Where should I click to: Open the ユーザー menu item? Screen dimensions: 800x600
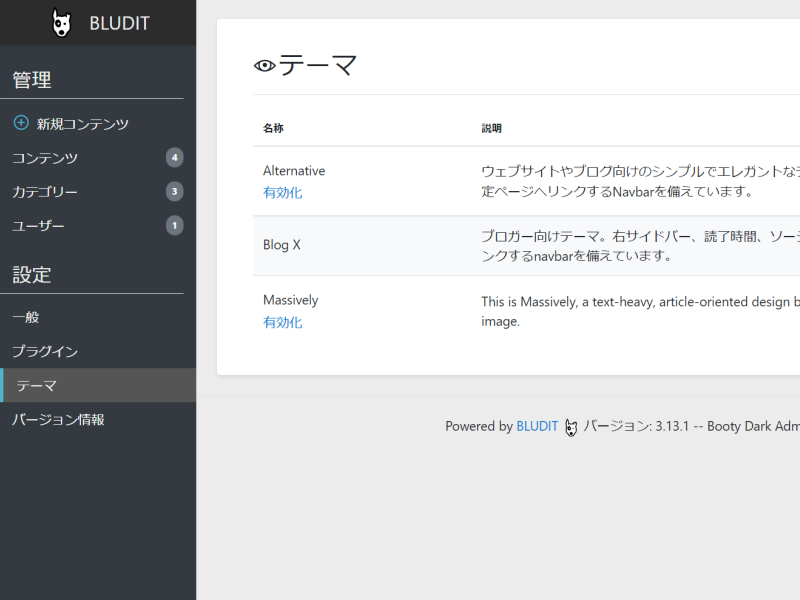click(x=38, y=226)
